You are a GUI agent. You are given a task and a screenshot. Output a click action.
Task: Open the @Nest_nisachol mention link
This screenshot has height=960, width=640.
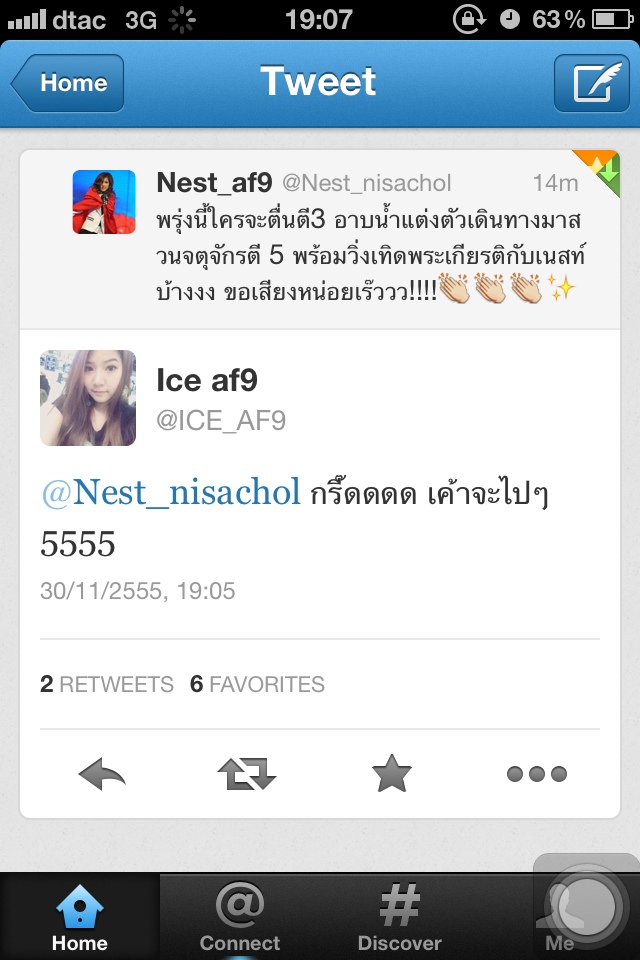pyautogui.click(x=171, y=492)
